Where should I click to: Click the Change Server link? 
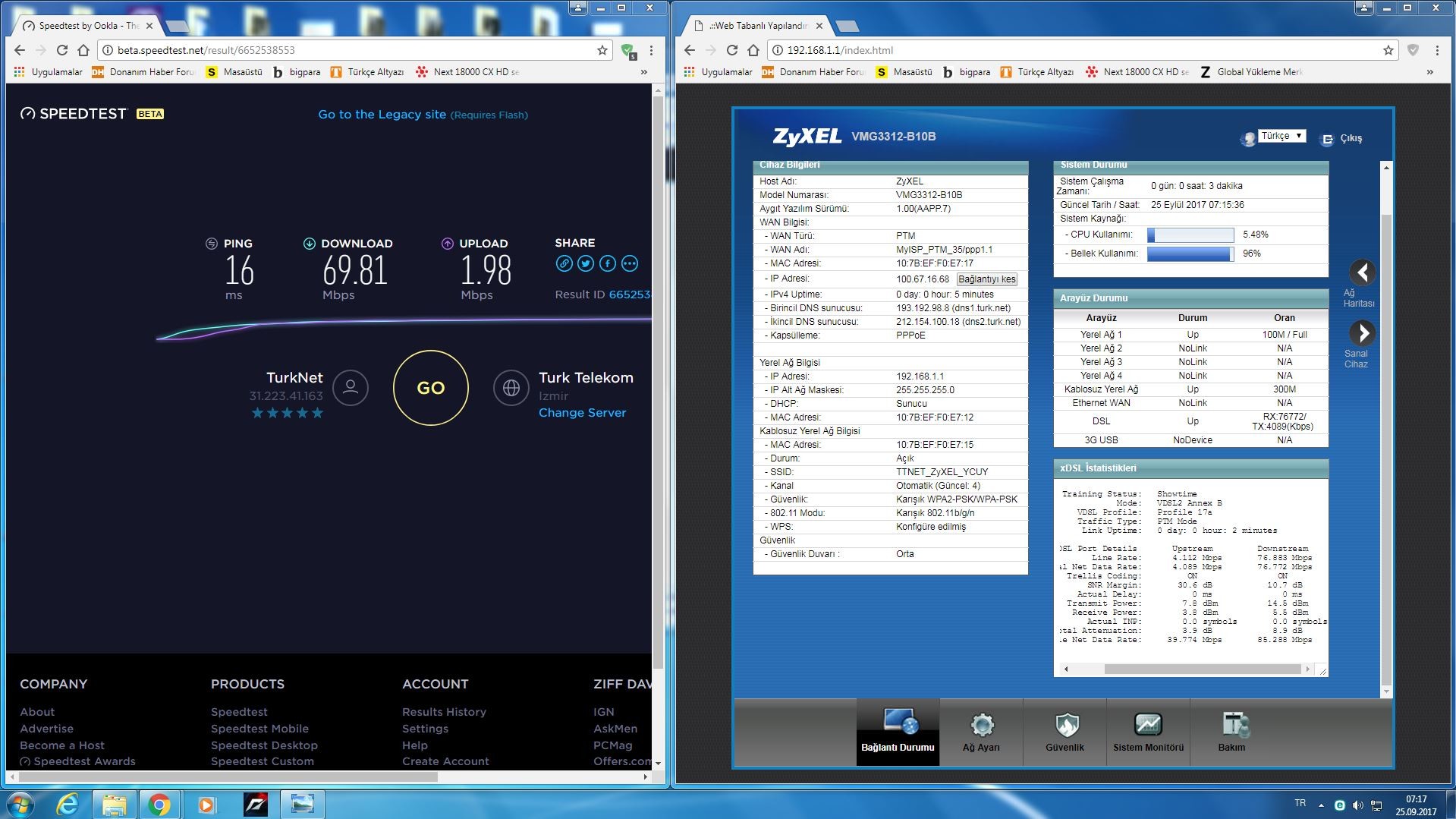[x=582, y=413]
